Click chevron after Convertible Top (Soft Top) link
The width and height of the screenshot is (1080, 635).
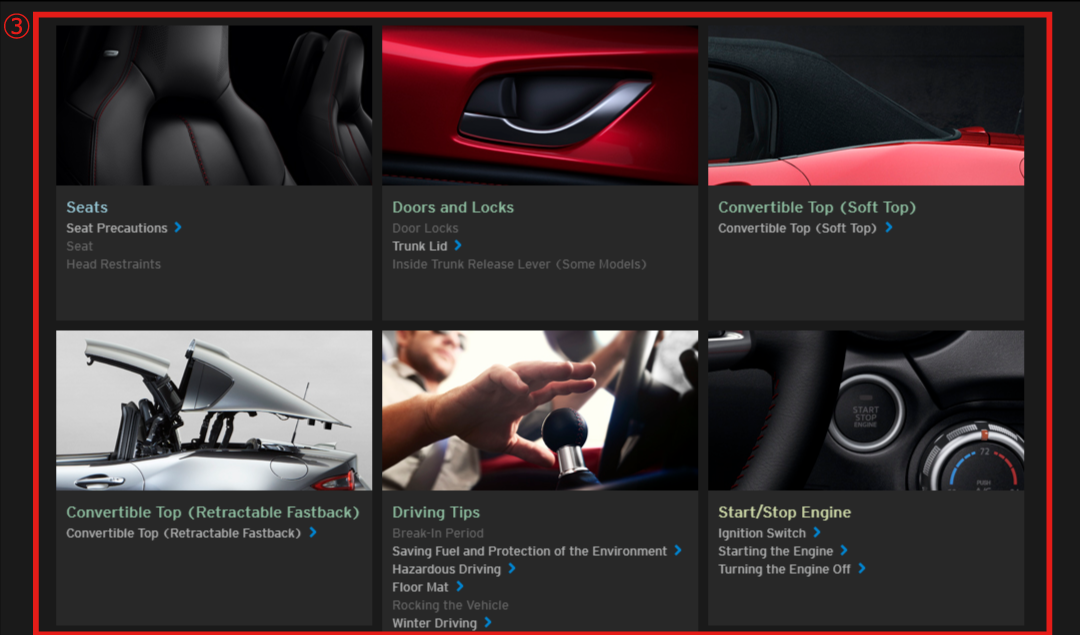[888, 228]
